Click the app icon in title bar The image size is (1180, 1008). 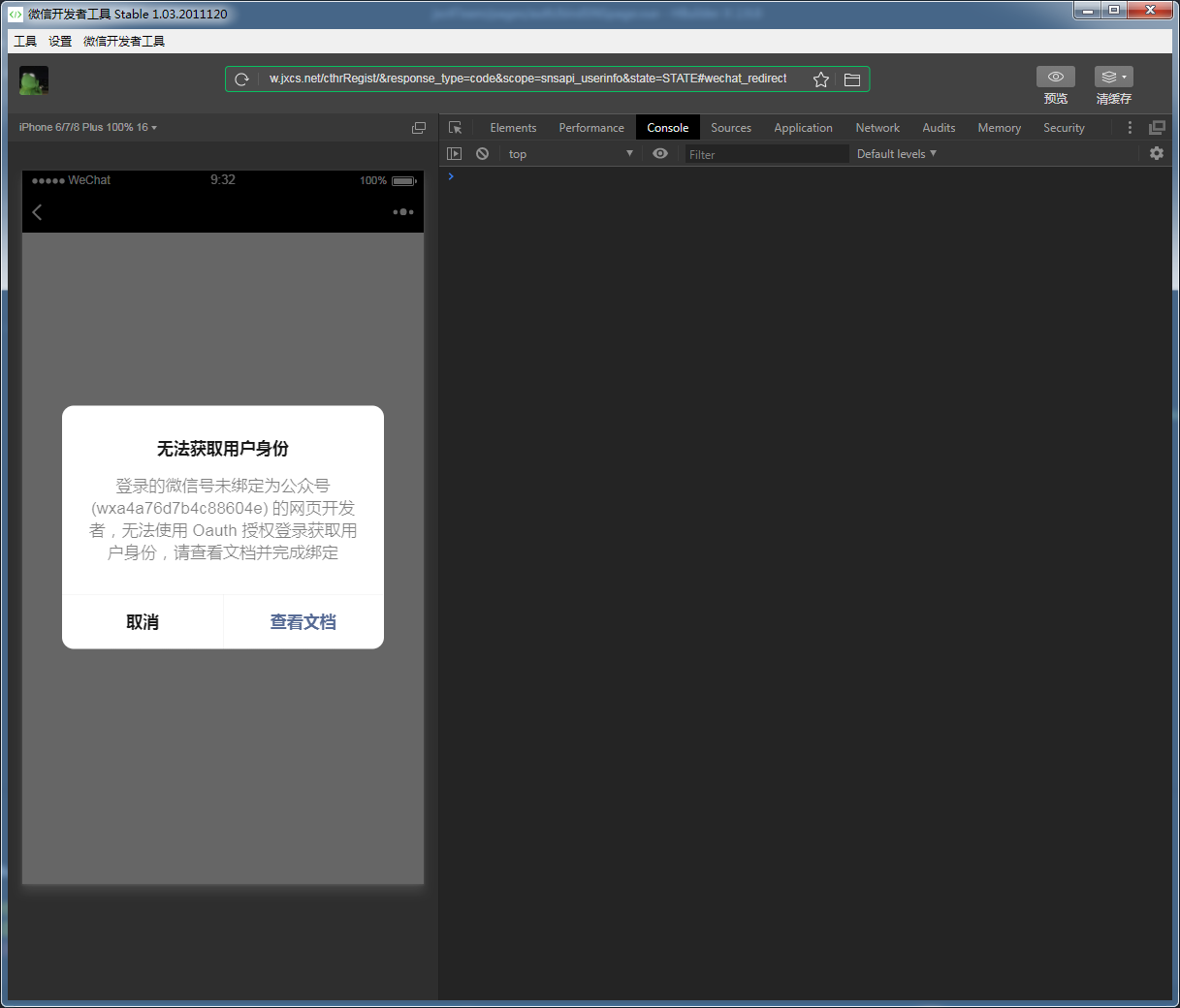(16, 14)
